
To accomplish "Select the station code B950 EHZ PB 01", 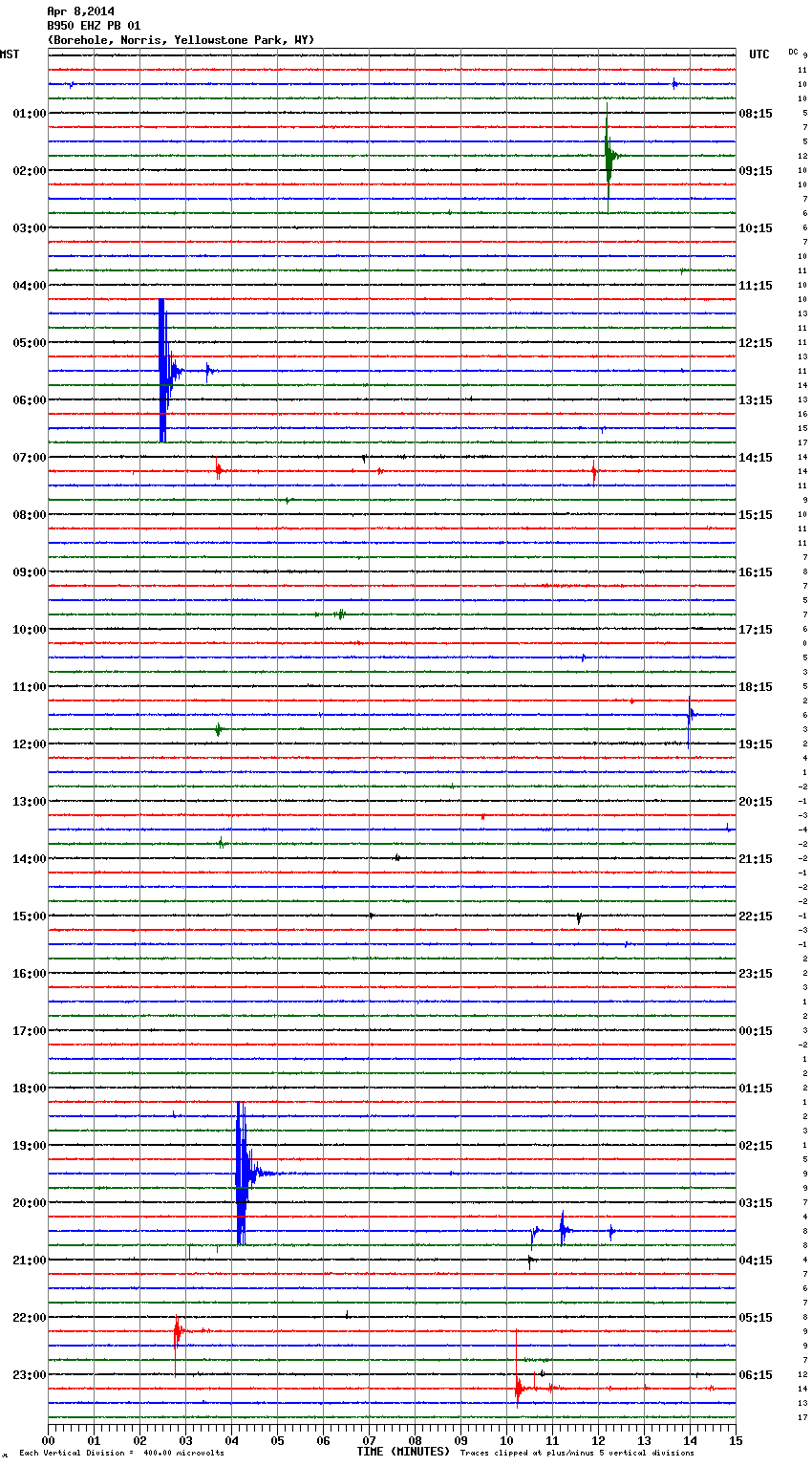I will coord(94,26).
